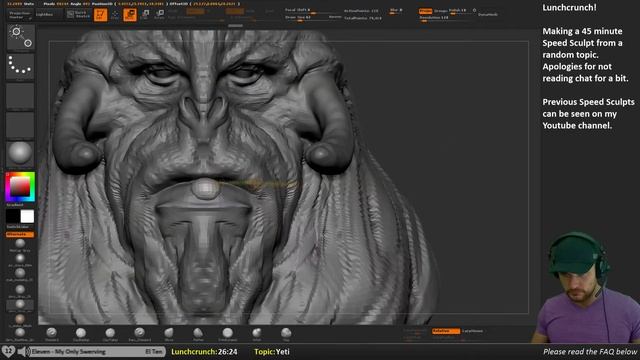Open the current brush stroke icon at top left

[20, 37]
